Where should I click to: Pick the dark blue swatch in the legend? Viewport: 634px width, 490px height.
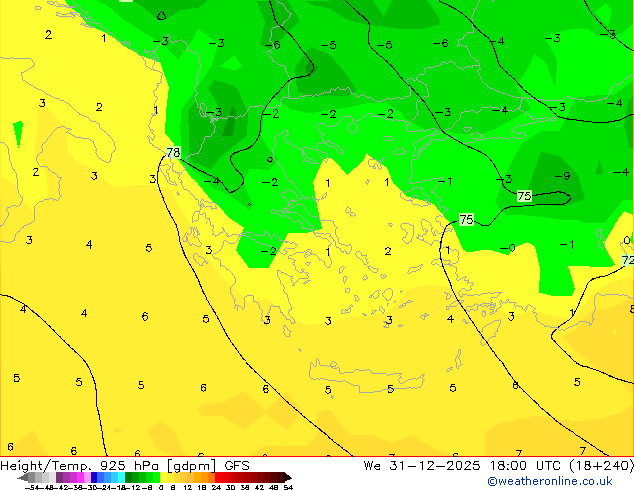94,478
